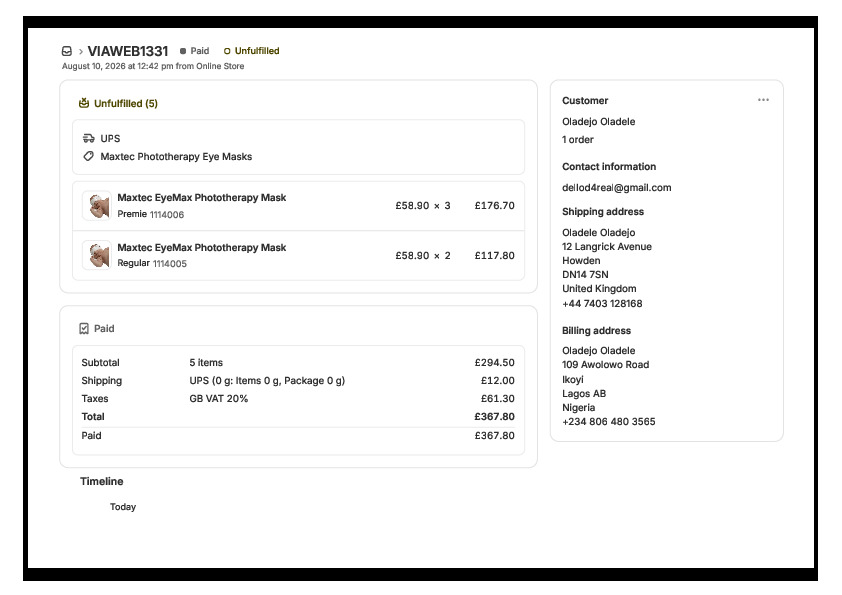This screenshot has width=842, height=595.
Task: Open the Regular mask product thumbnail
Action: 97,255
